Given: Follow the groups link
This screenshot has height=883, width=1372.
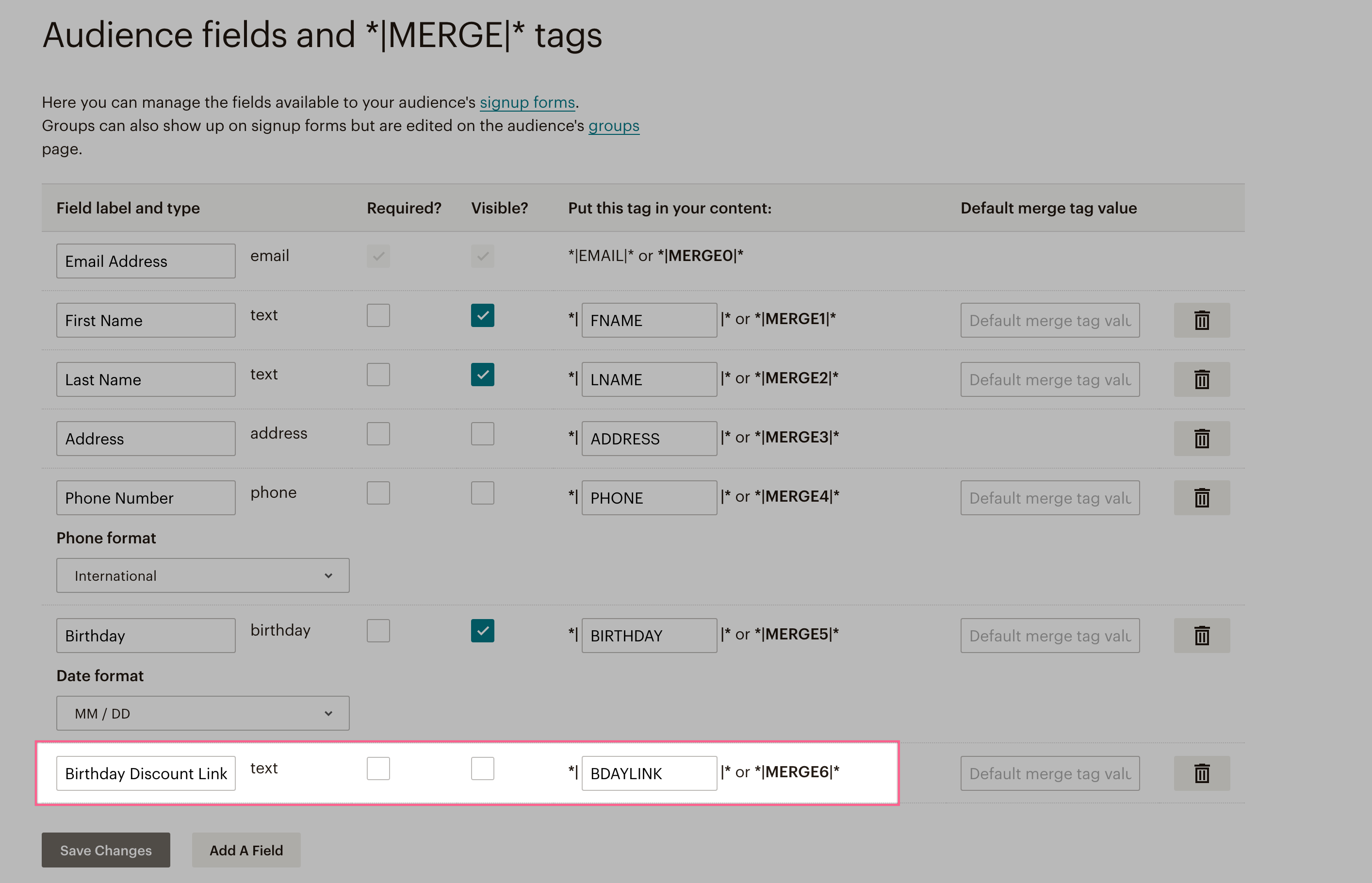Looking at the screenshot, I should point(613,126).
